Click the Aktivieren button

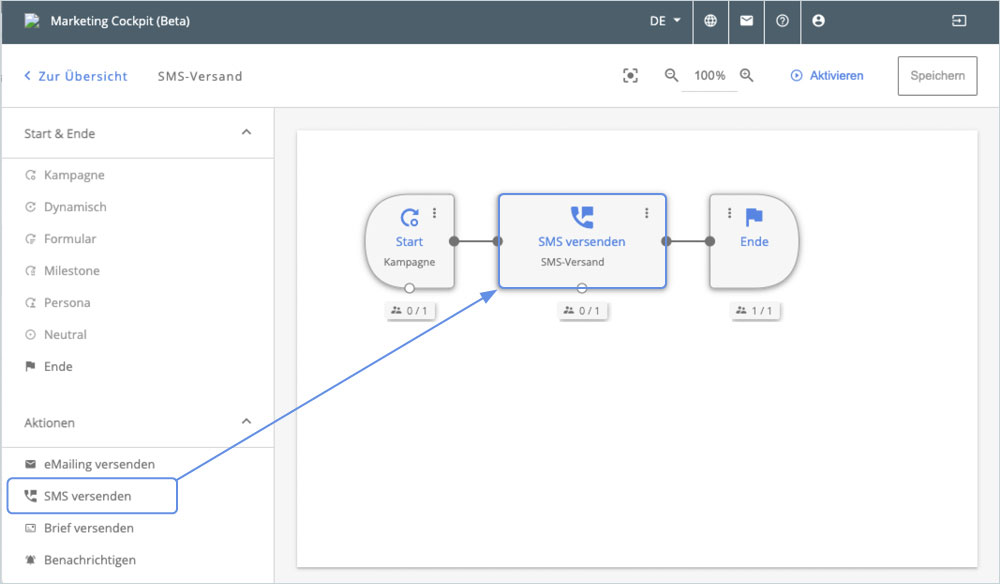coord(827,76)
